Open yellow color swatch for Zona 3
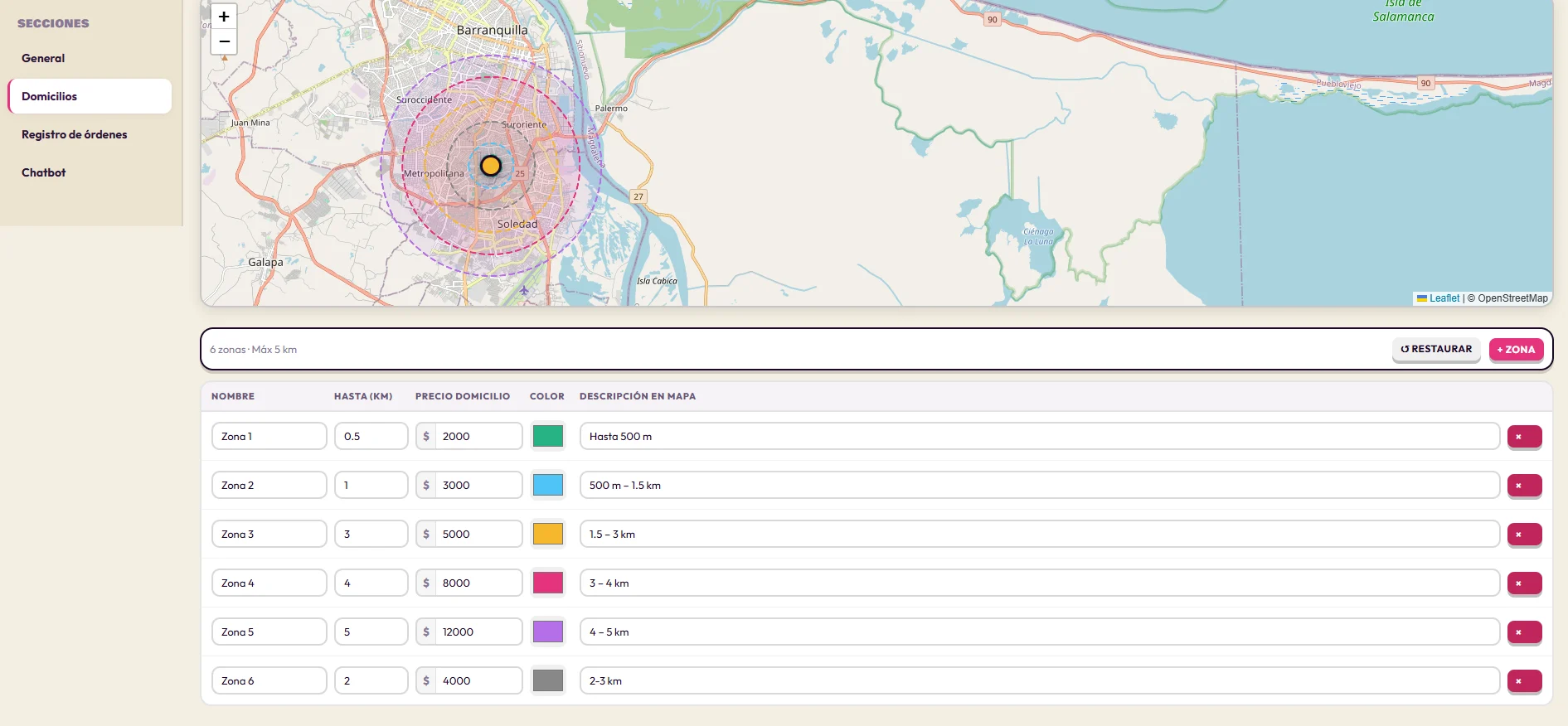 (548, 534)
